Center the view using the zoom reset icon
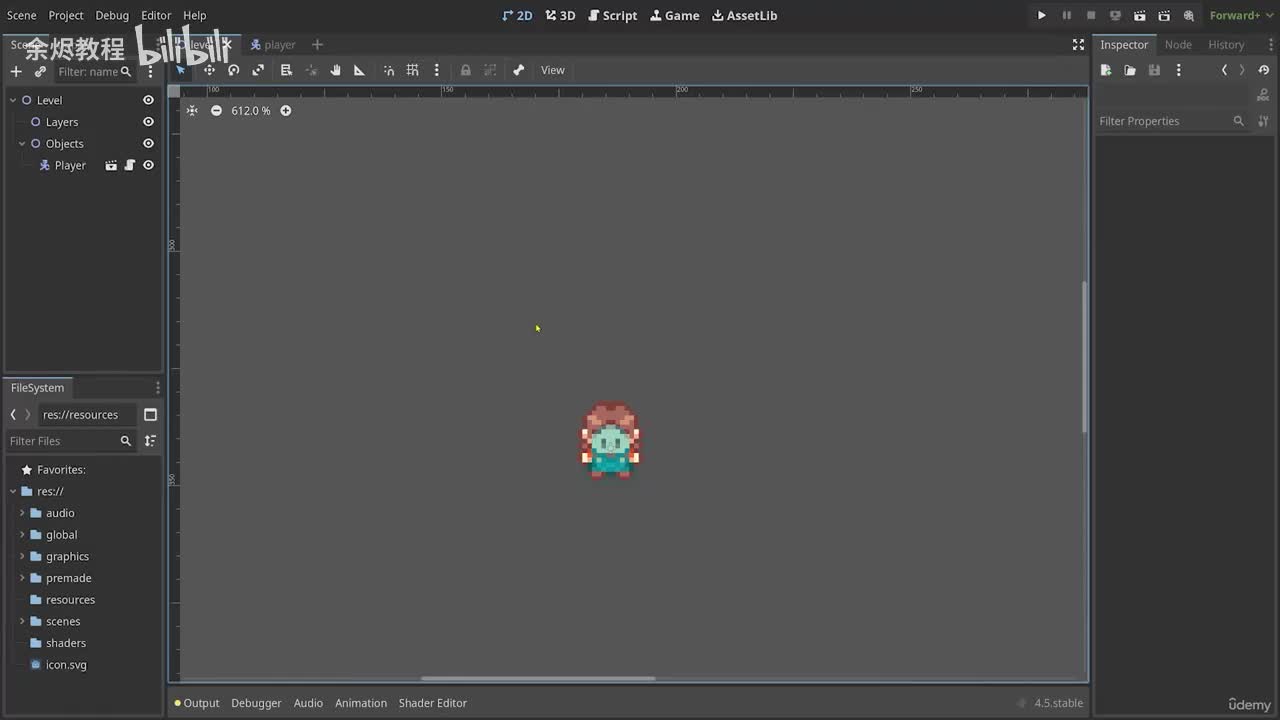The image size is (1280, 720). 192,110
